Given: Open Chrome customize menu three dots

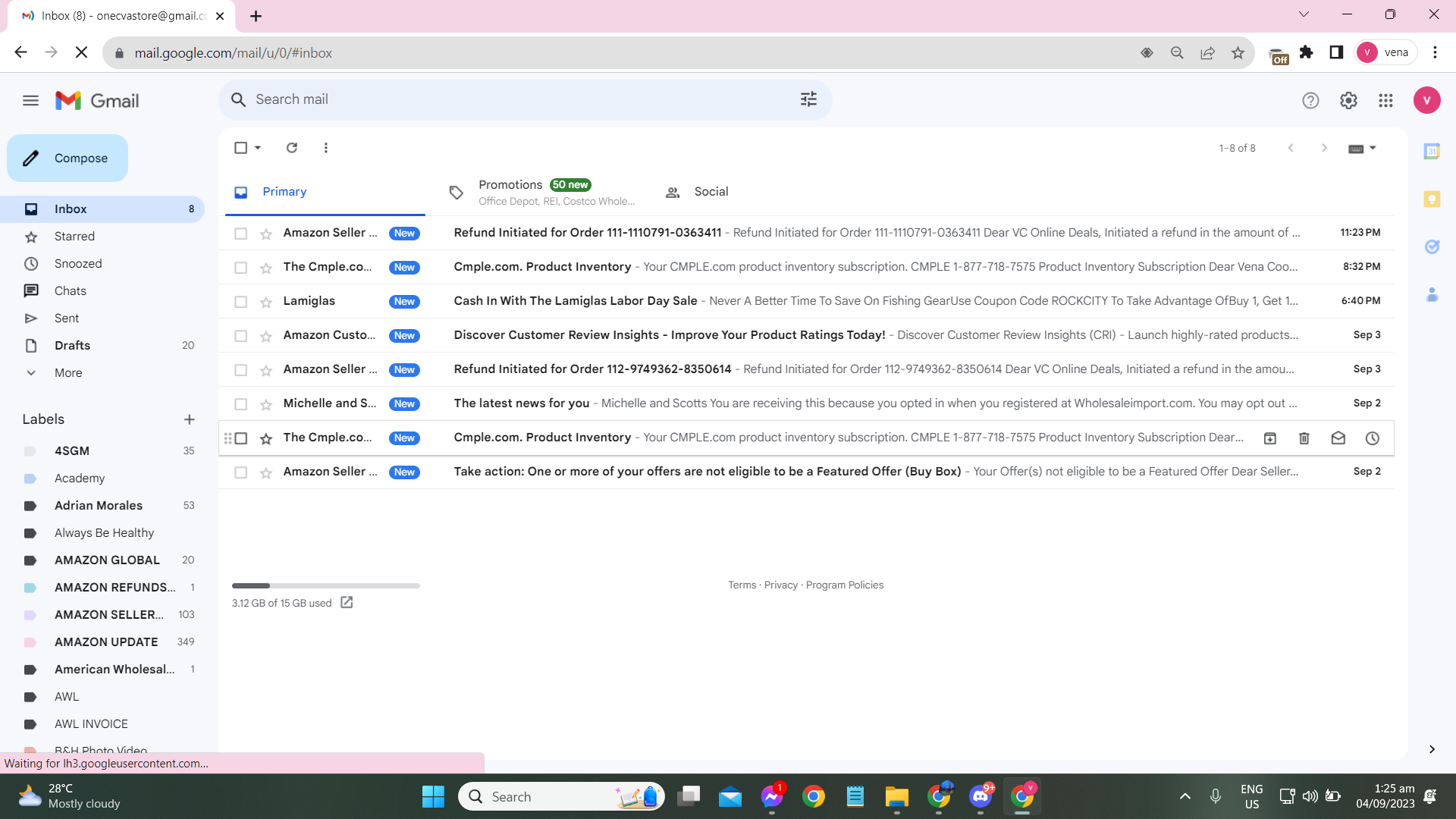Looking at the screenshot, I should (1435, 52).
